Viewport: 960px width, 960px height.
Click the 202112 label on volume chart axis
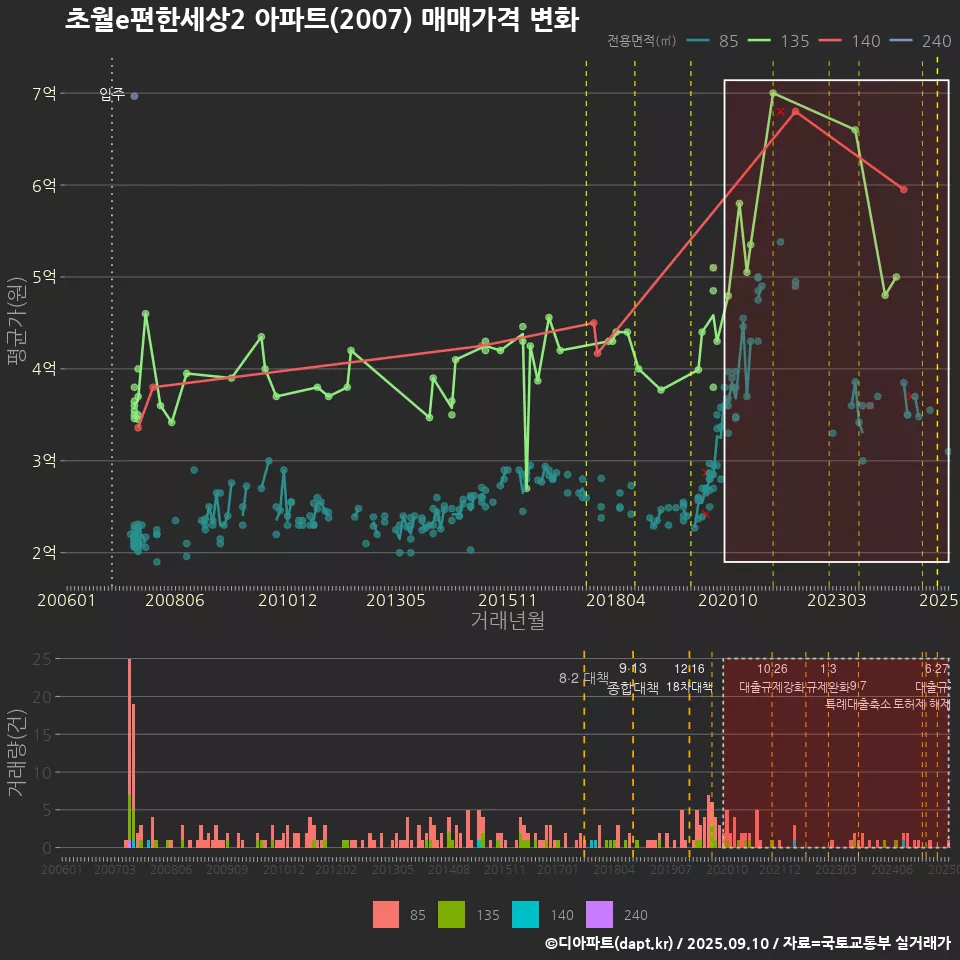[x=779, y=869]
